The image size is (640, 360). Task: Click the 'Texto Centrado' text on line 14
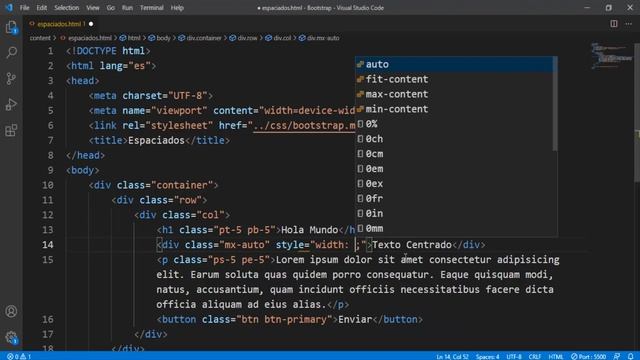(412, 244)
